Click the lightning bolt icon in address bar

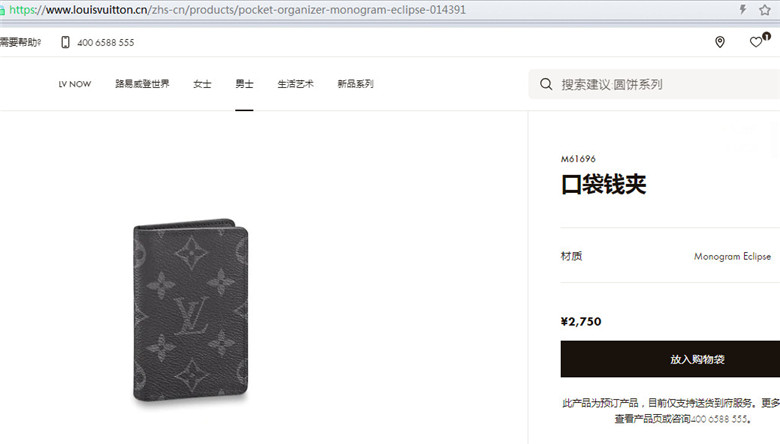pos(743,9)
